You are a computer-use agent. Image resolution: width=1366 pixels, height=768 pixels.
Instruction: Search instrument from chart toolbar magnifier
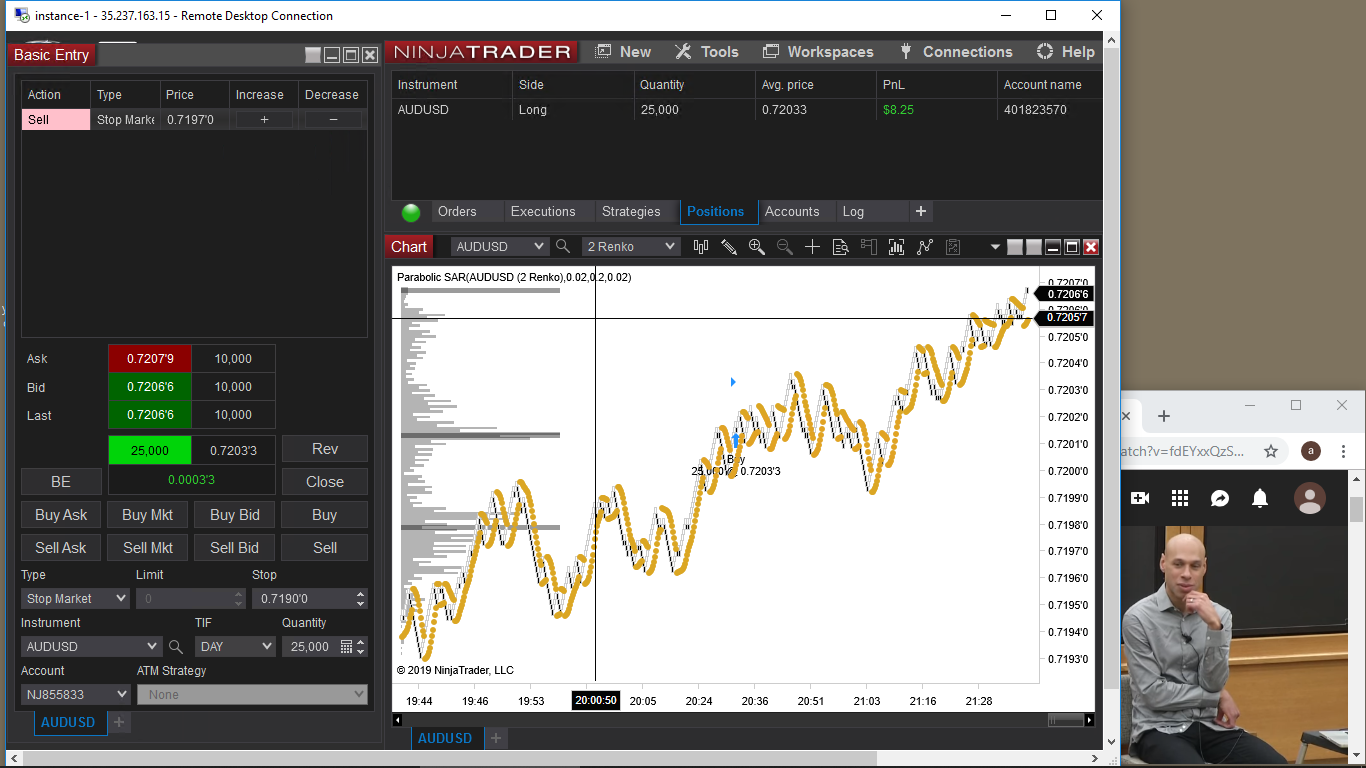tap(563, 247)
